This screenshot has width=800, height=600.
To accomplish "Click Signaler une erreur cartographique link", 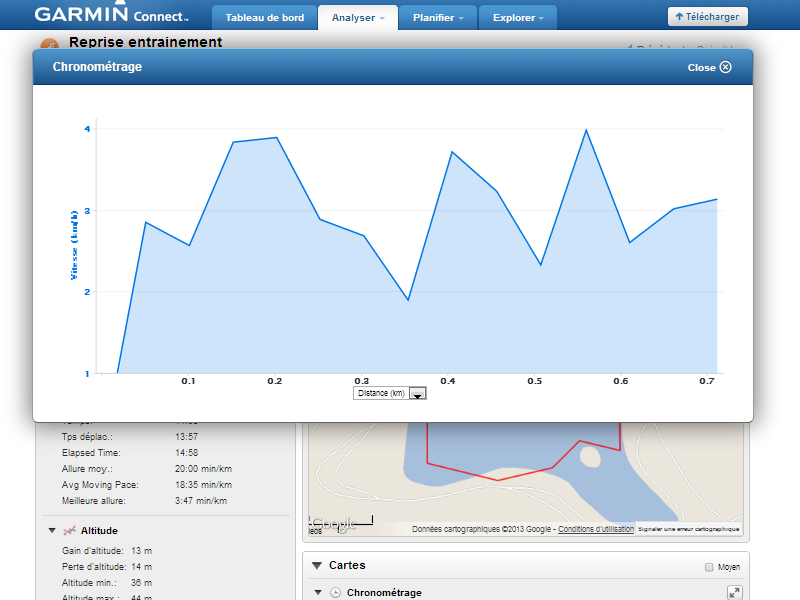I will tap(688, 529).
